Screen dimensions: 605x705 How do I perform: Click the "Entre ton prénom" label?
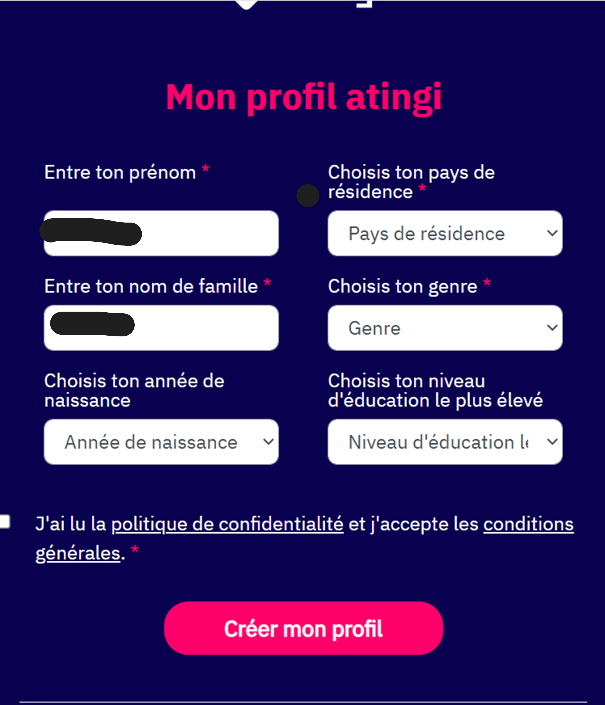pyautogui.click(x=120, y=172)
